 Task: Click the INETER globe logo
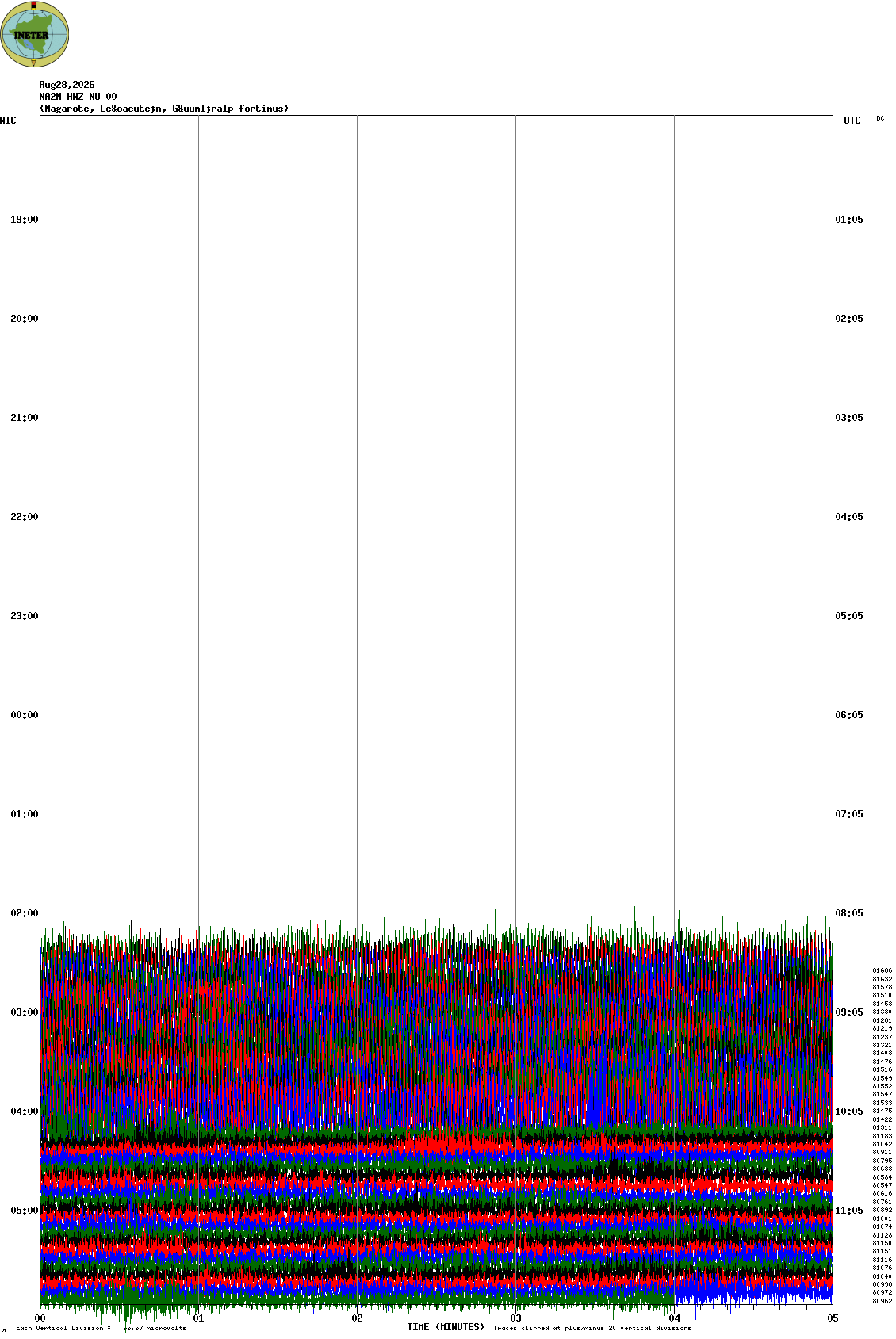click(35, 34)
